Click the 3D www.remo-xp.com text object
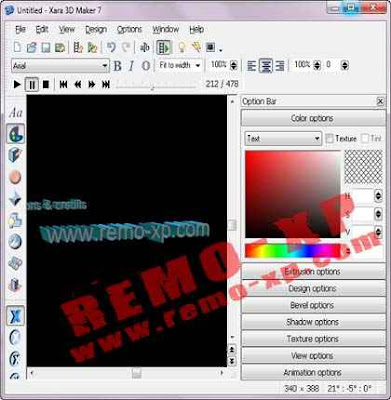 point(125,231)
